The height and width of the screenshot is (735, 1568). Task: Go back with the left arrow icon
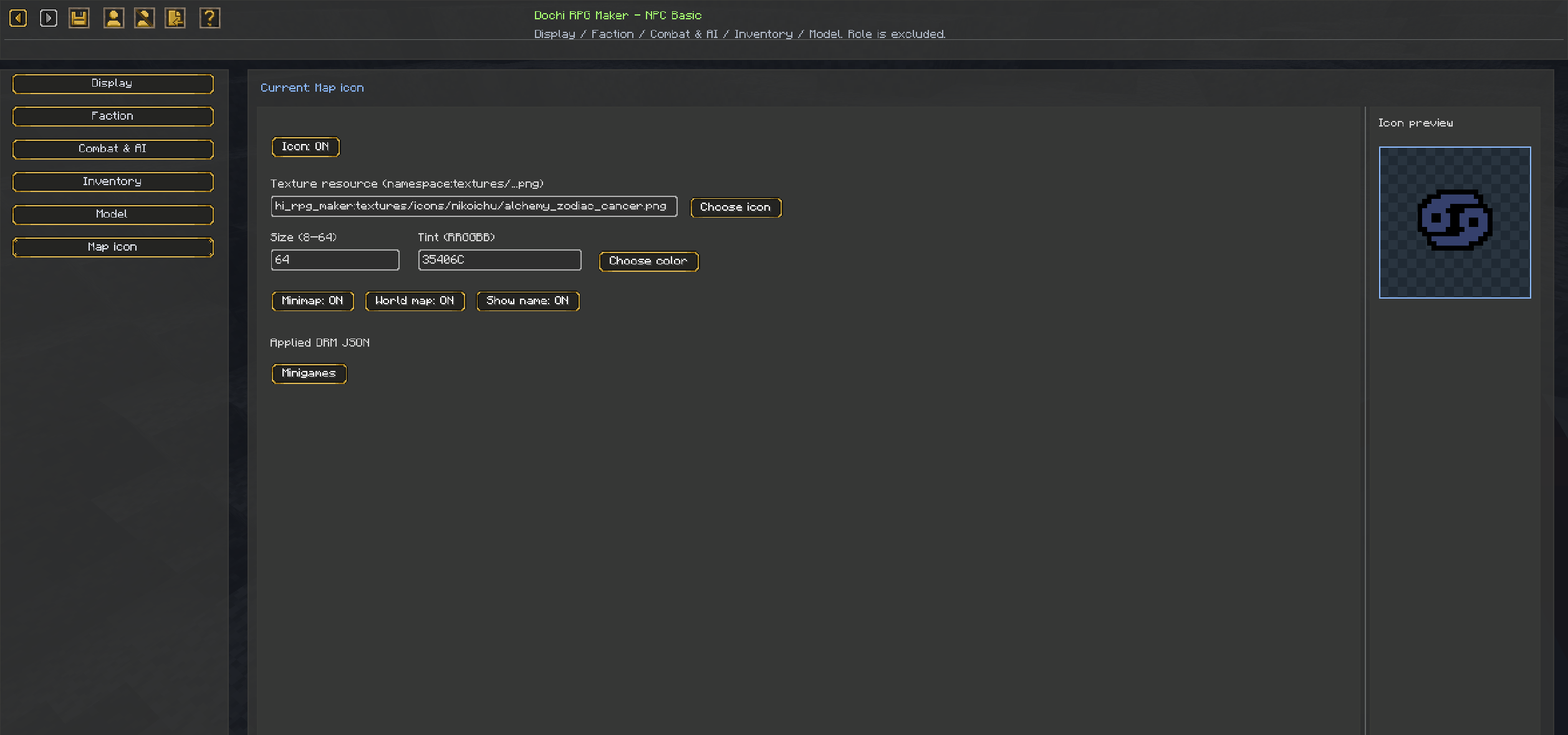(x=18, y=18)
